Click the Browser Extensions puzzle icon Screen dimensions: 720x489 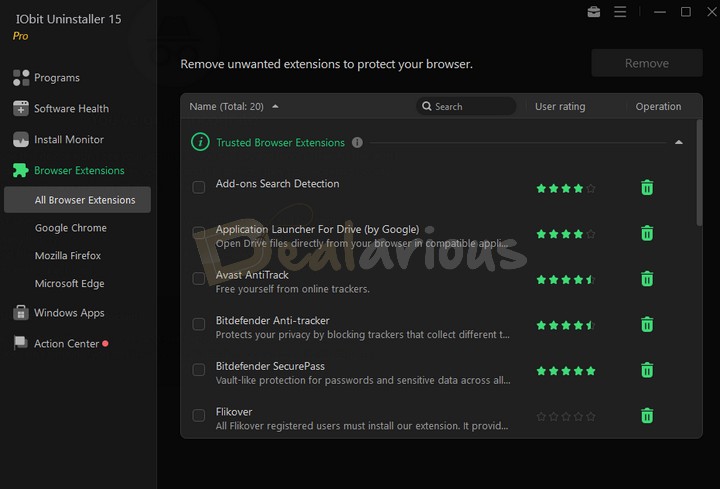(21, 170)
